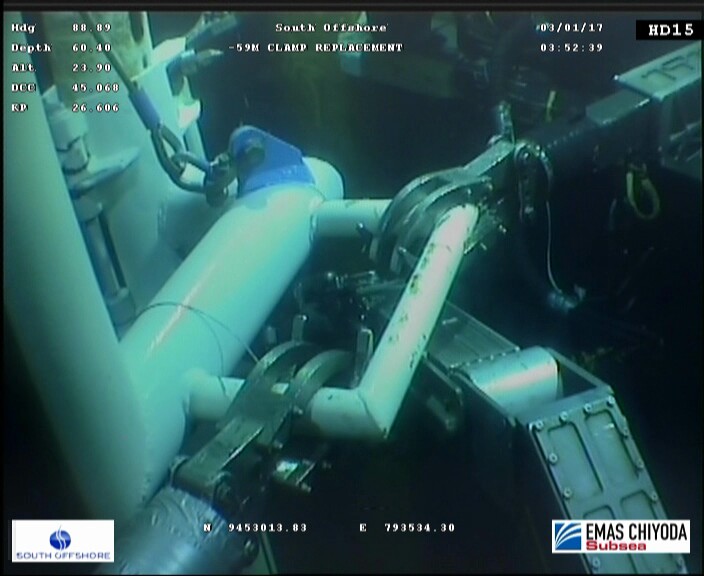Click the South Offshore title text
The height and width of the screenshot is (576, 704).
click(x=330, y=28)
